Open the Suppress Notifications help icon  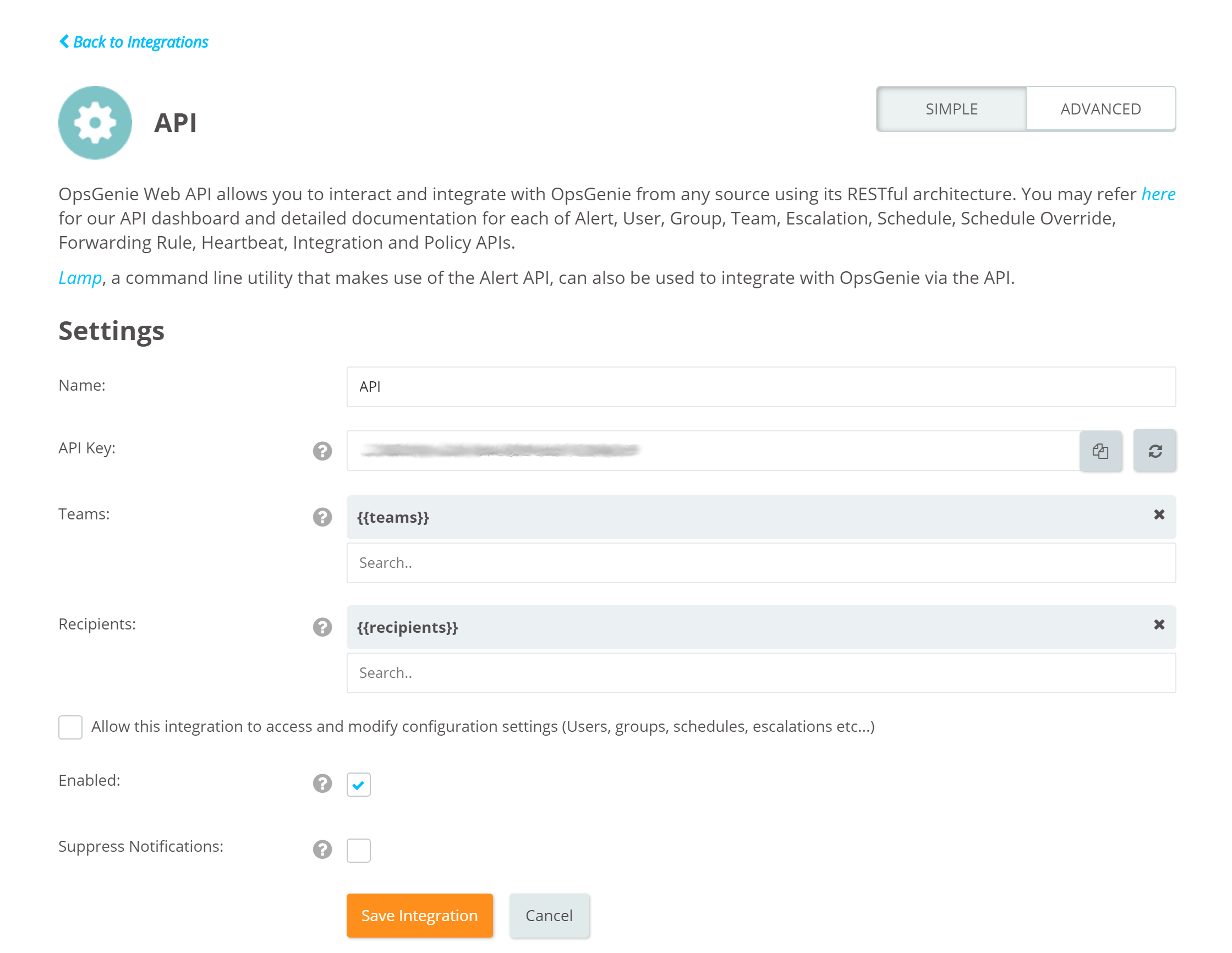322,849
